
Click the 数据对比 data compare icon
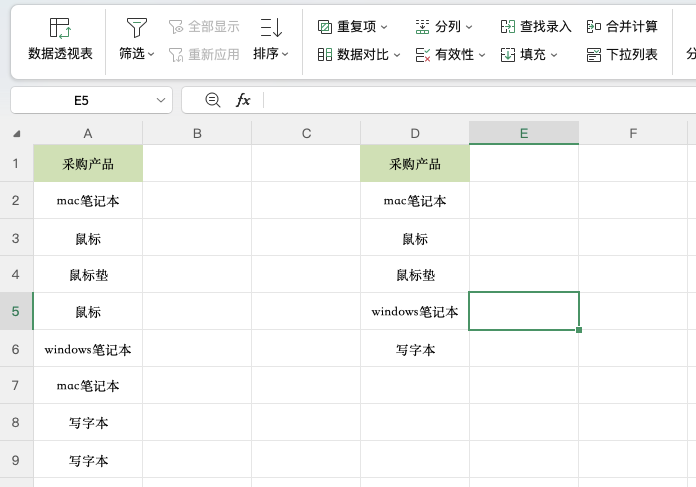click(324, 55)
